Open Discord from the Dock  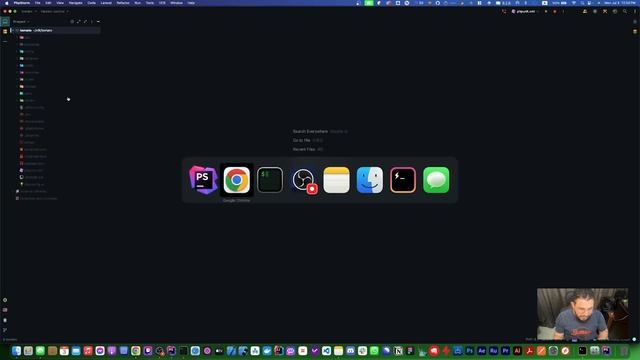coord(350,351)
